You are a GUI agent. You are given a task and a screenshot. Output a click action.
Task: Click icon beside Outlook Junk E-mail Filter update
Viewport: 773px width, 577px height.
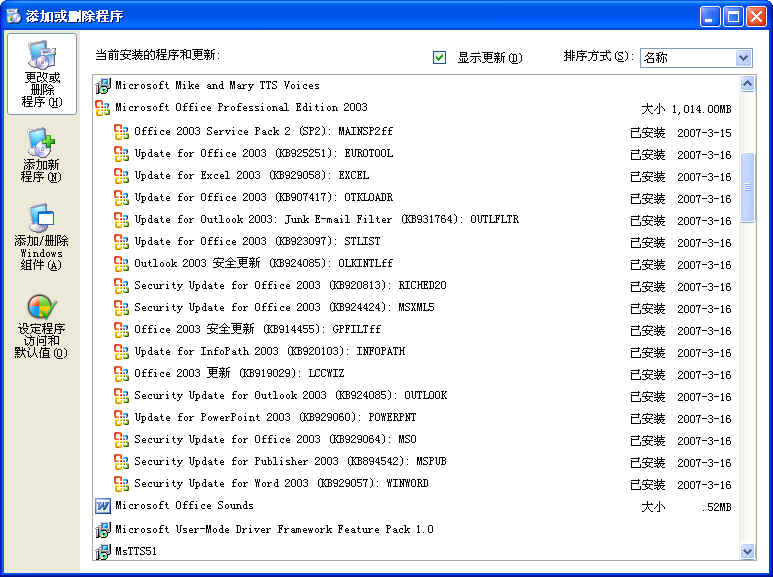121,220
